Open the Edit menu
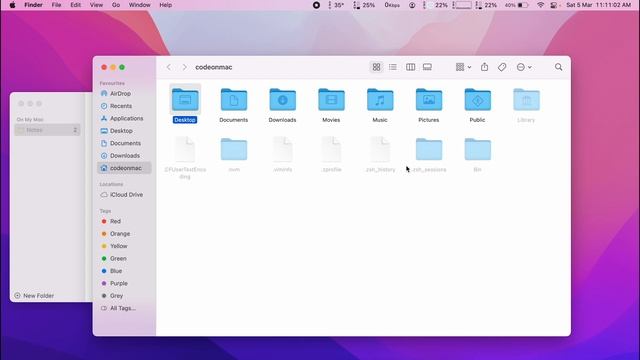 [x=76, y=5]
